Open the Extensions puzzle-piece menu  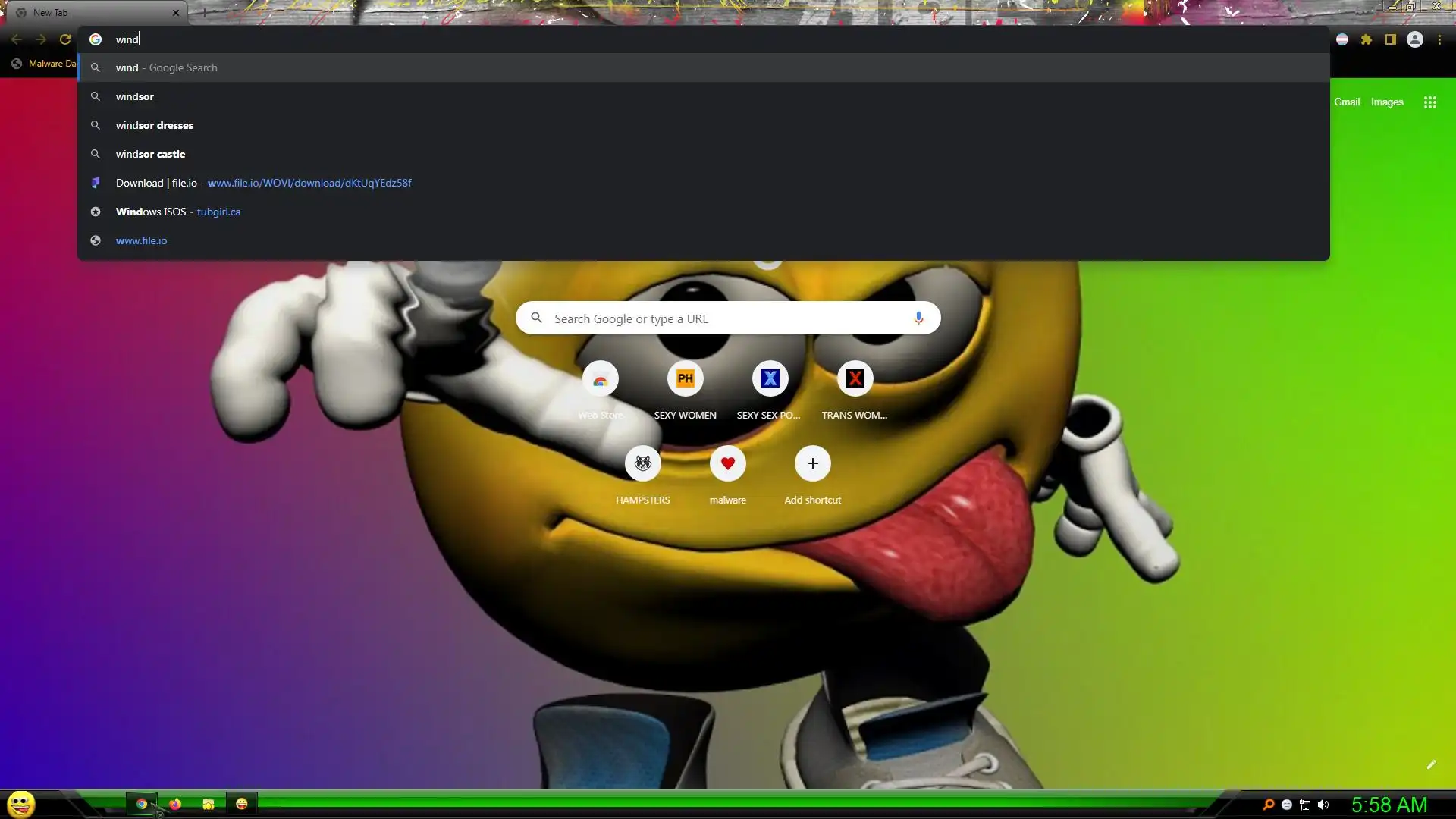point(1367,39)
